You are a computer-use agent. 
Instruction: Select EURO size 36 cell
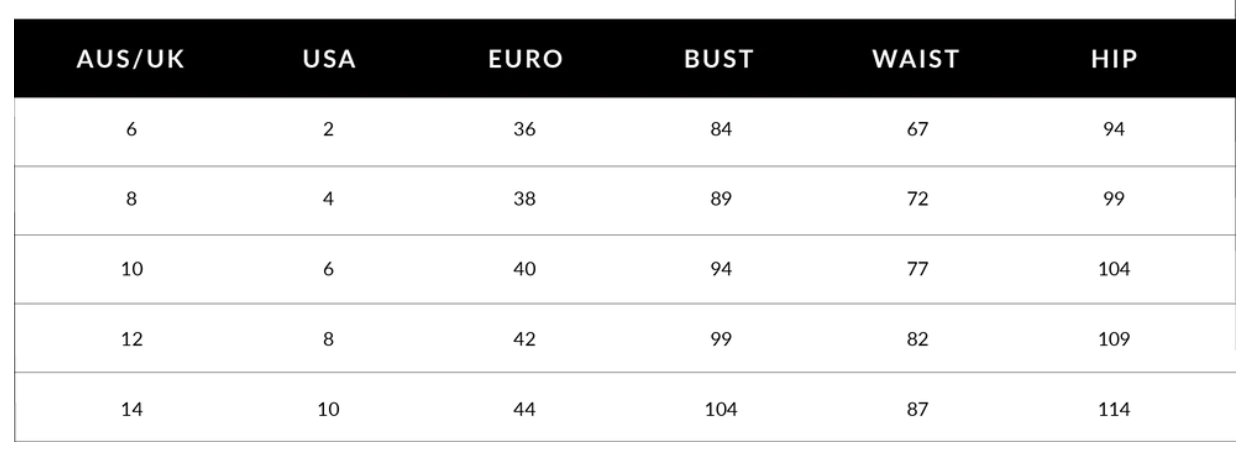523,131
